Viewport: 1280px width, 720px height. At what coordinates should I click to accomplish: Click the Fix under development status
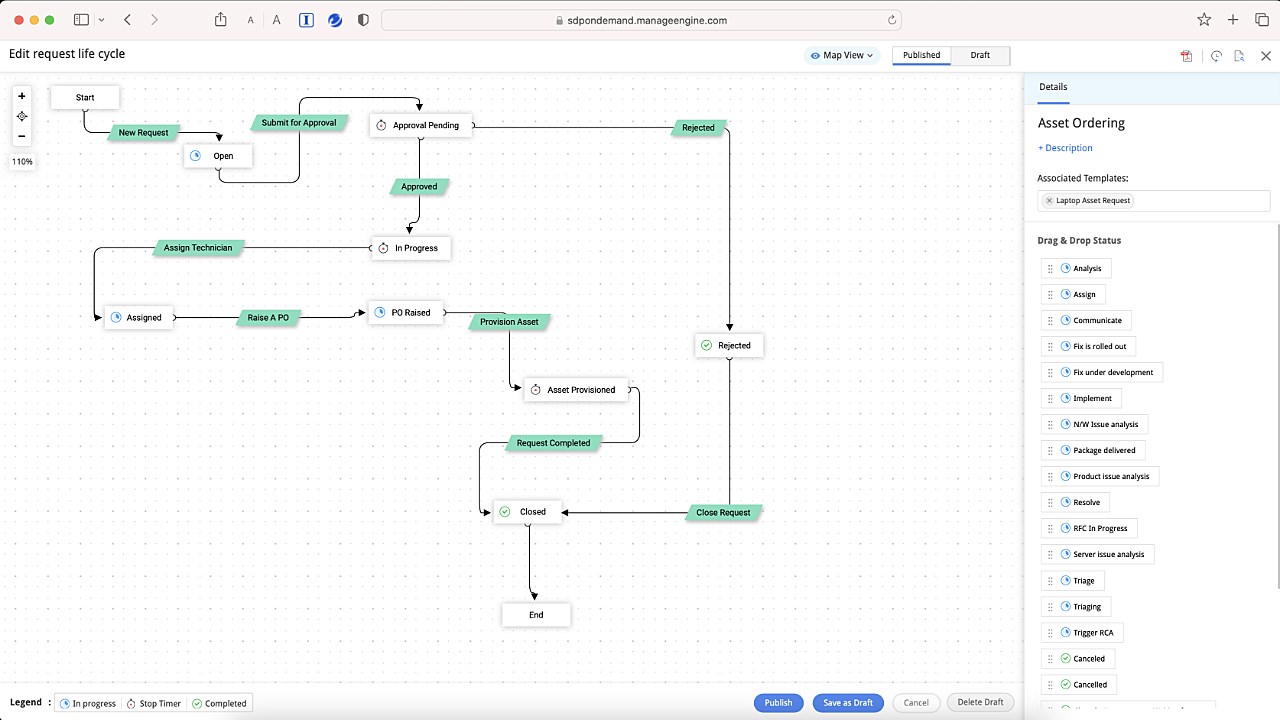pos(1102,372)
